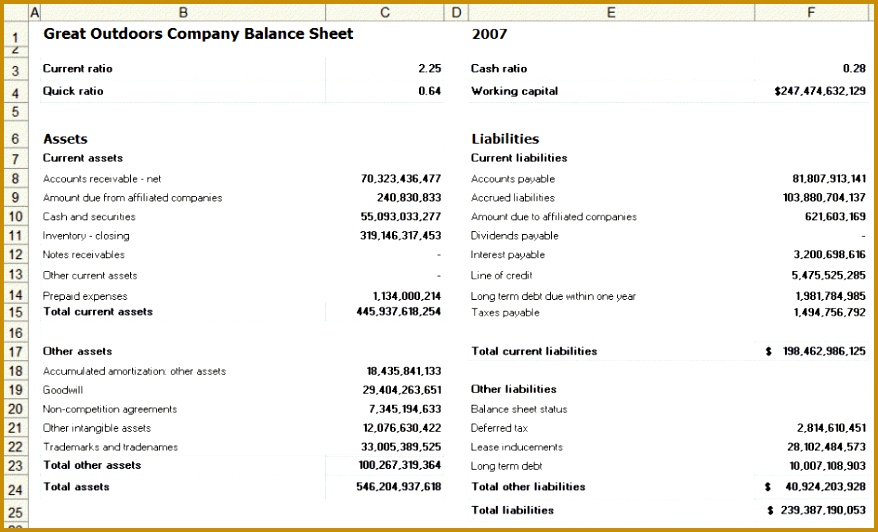Click total assets value 546,204,937,618

tap(399, 487)
